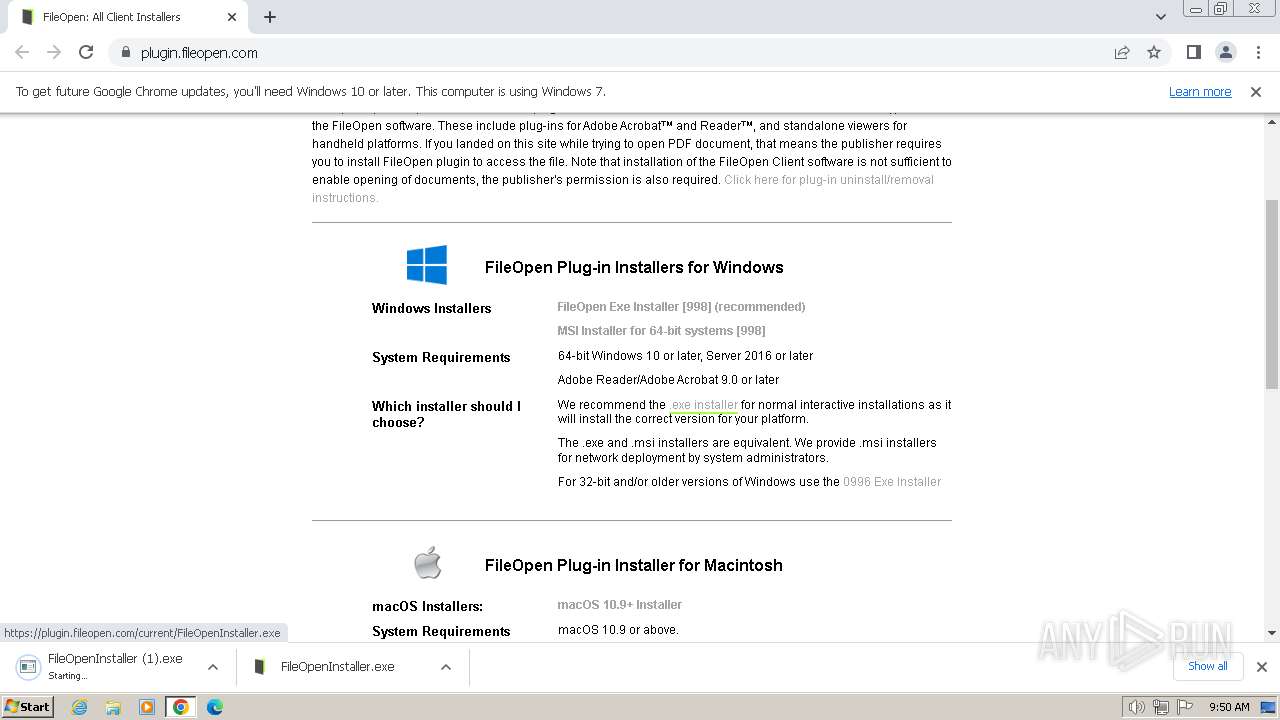Screen dimensions: 1280x720
Task: Click Show all downloads button
Action: pyautogui.click(x=1208, y=666)
